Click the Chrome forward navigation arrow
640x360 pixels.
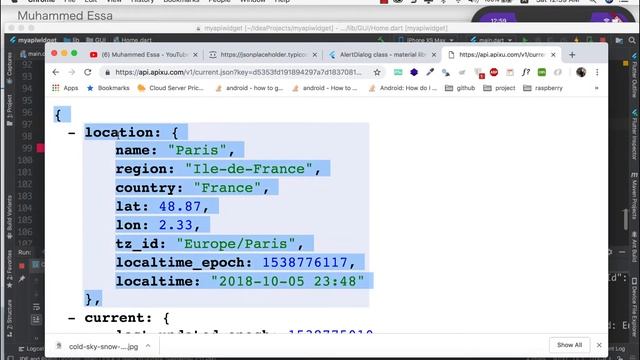(x=72, y=72)
